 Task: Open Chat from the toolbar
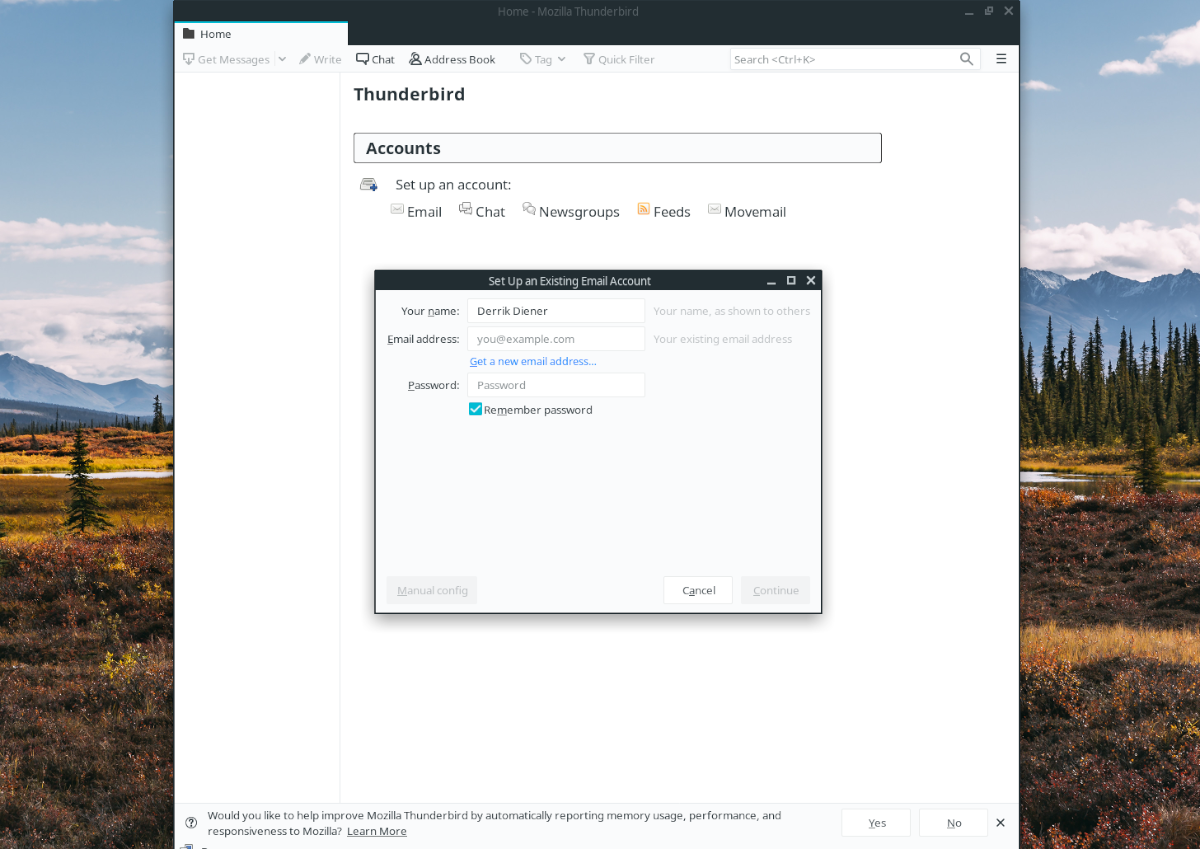pos(376,59)
